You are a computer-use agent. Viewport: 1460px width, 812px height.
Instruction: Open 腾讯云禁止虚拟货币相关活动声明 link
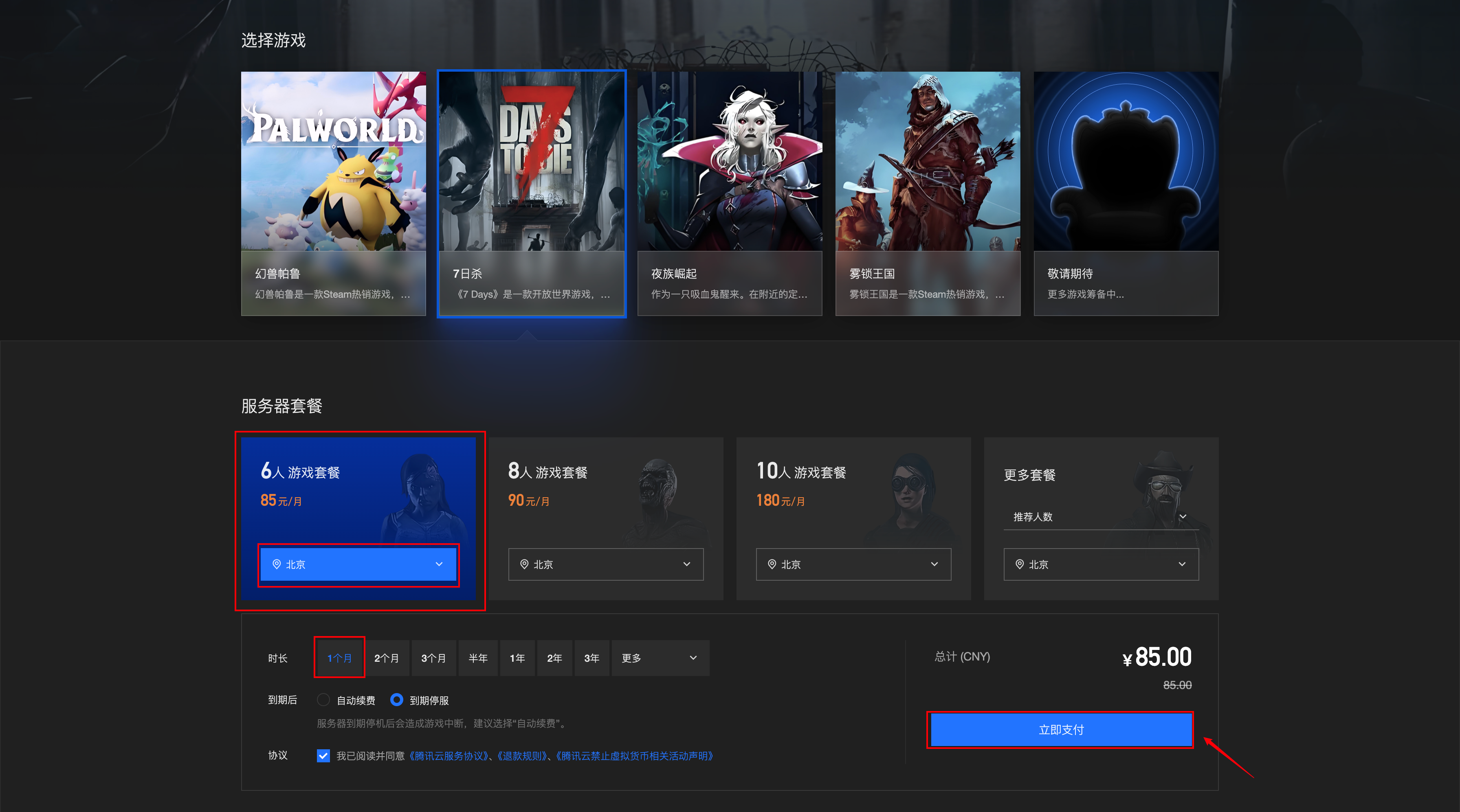[x=635, y=756]
